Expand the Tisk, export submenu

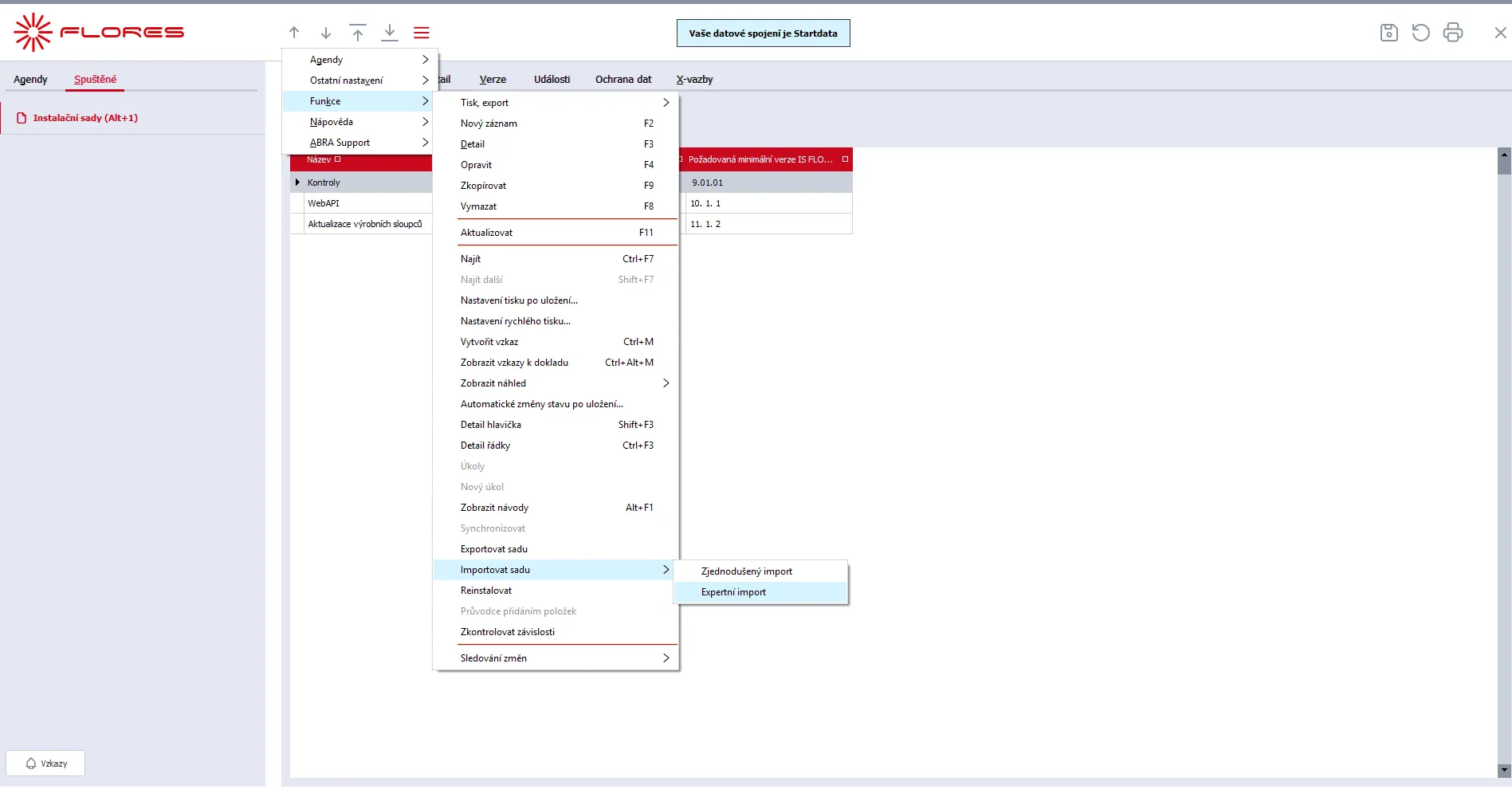pos(556,103)
